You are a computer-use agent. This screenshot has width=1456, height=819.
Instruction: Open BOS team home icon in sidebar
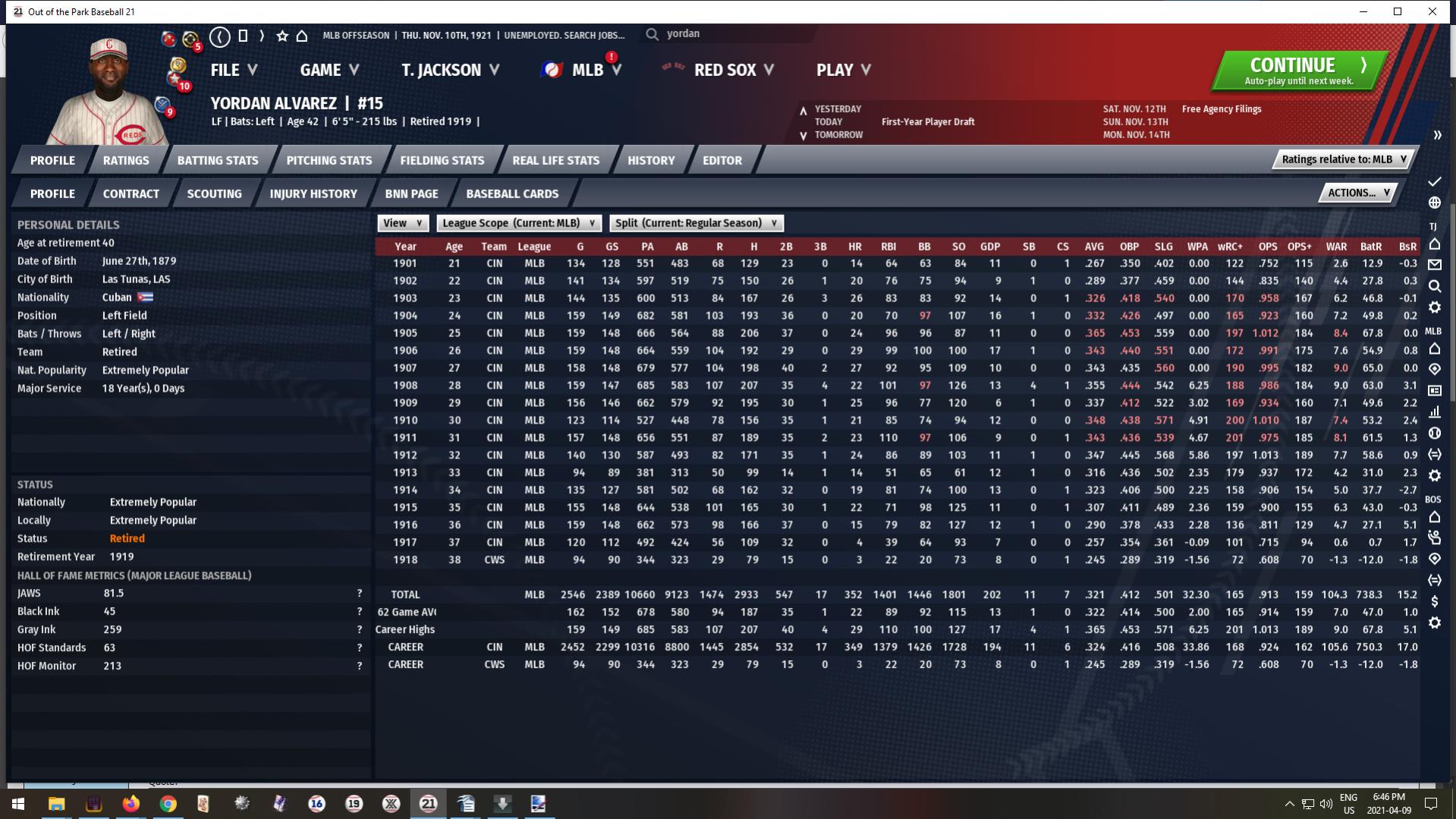pos(1434,517)
